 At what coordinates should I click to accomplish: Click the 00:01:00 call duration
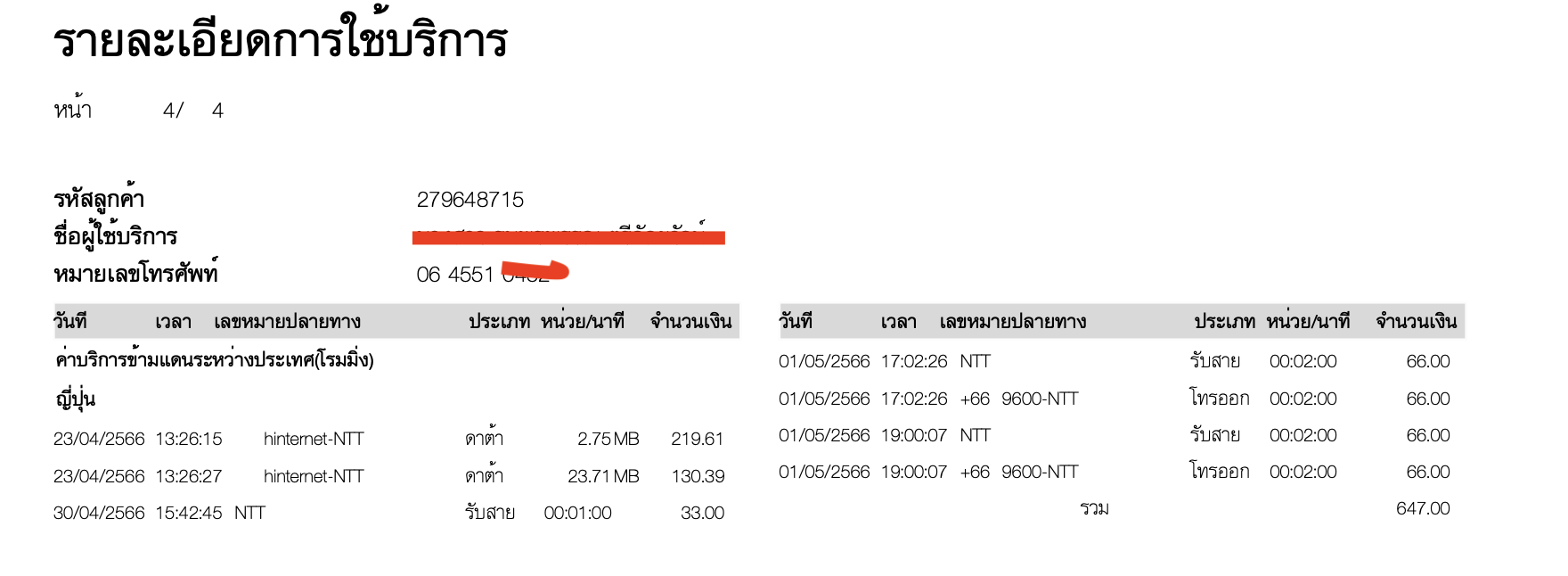tap(577, 513)
